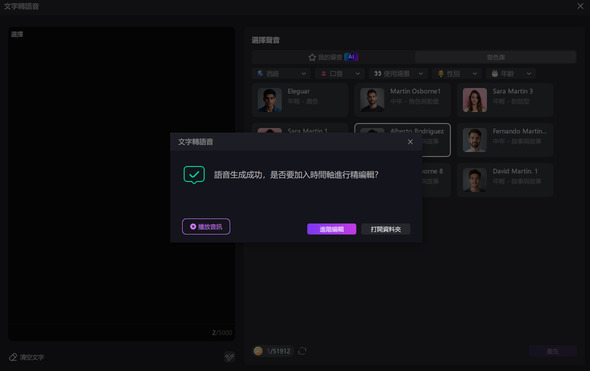590x371 pixels.
Task: Expand the 使用場景 usage scenario dropdown
Action: [398, 74]
